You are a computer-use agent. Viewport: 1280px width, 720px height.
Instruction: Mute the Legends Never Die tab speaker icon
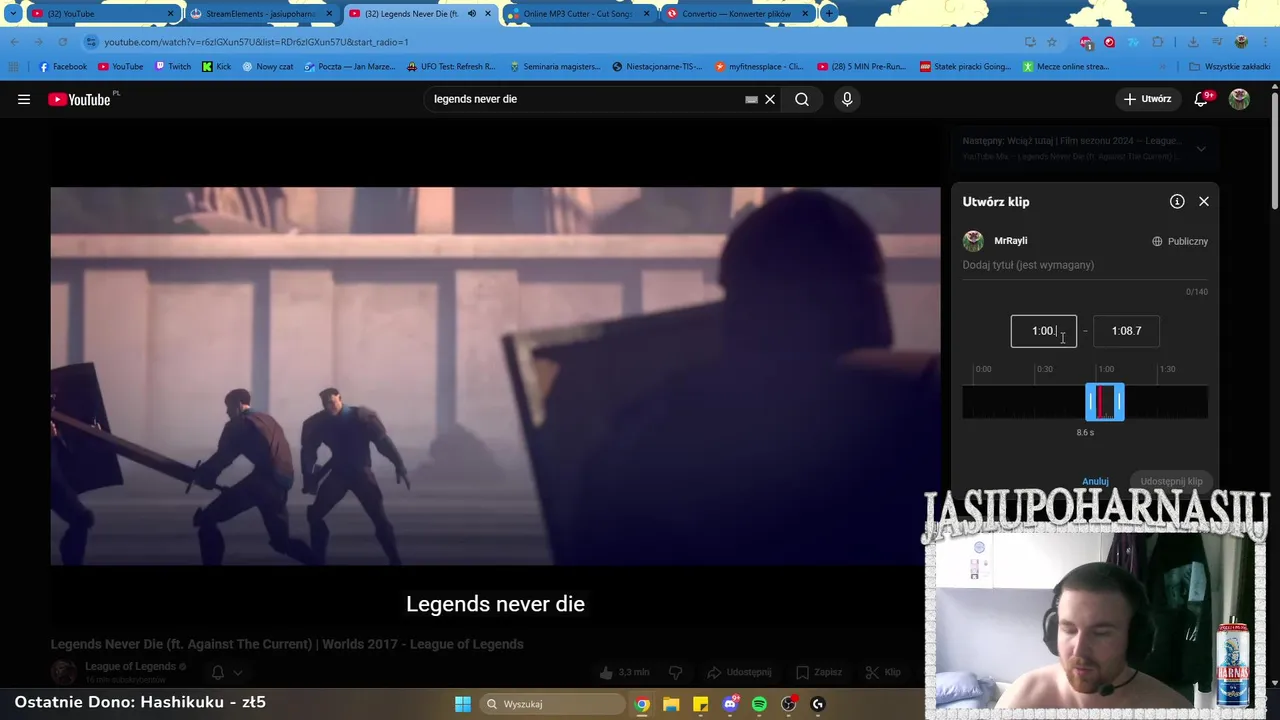point(472,14)
